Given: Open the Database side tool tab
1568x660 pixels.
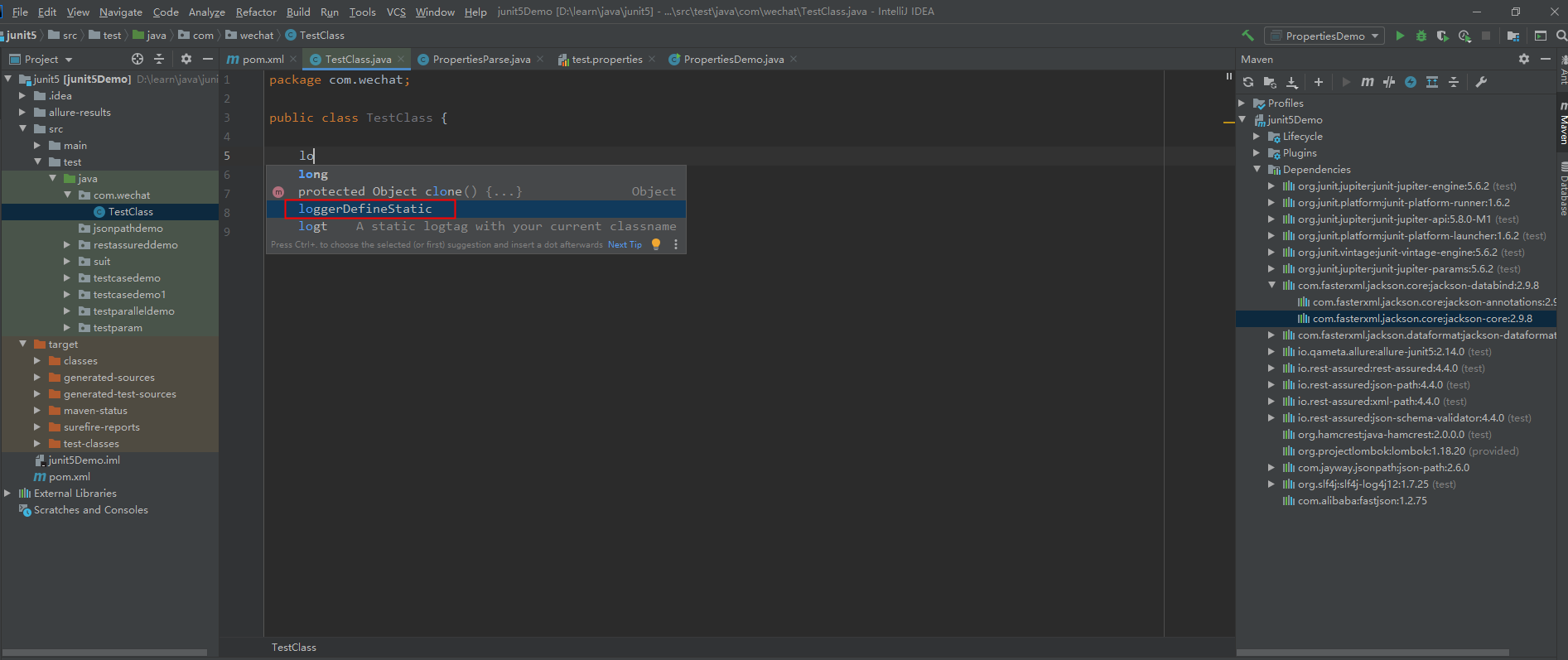Looking at the screenshot, I should point(1562,188).
